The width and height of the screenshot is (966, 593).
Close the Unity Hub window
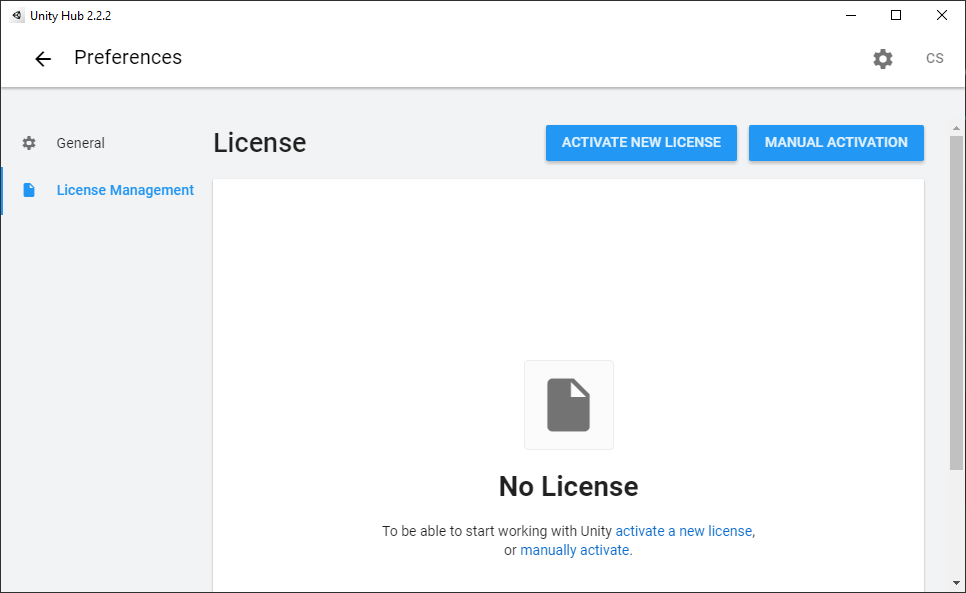click(x=942, y=15)
